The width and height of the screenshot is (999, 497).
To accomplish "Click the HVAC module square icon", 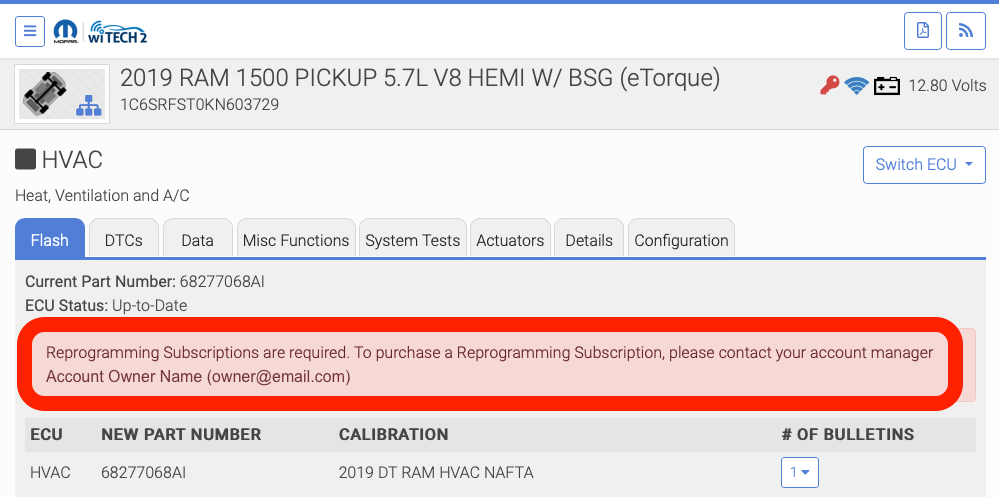I will point(25,159).
